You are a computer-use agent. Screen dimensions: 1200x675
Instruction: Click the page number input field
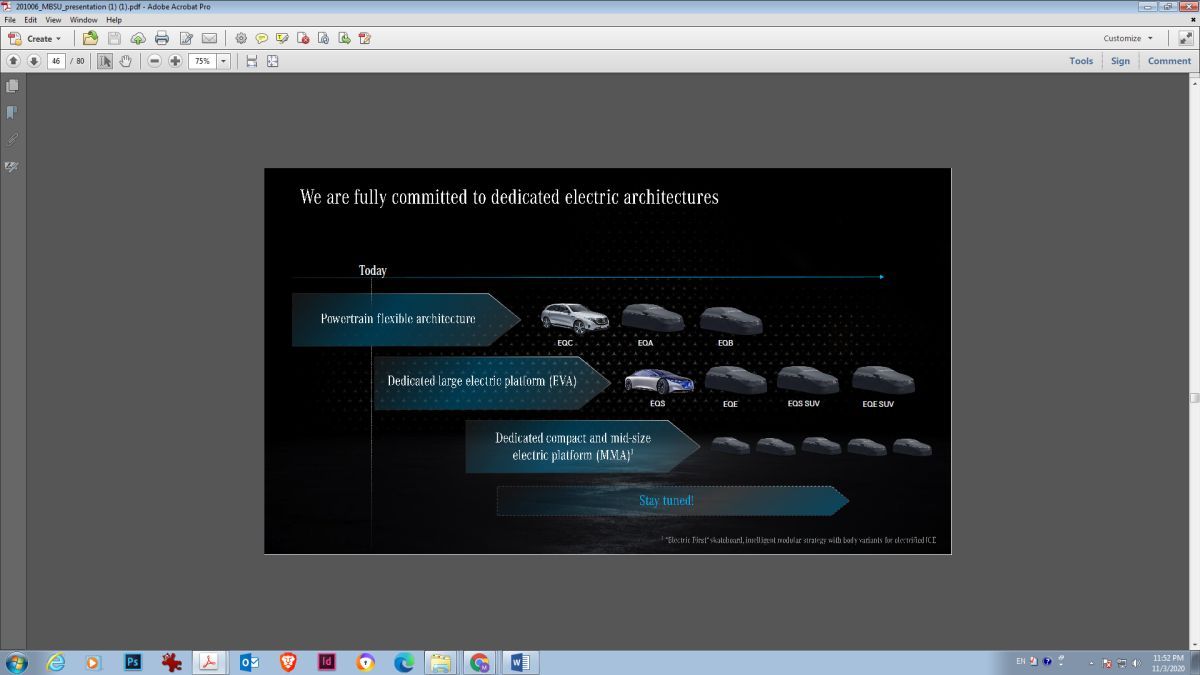56,61
